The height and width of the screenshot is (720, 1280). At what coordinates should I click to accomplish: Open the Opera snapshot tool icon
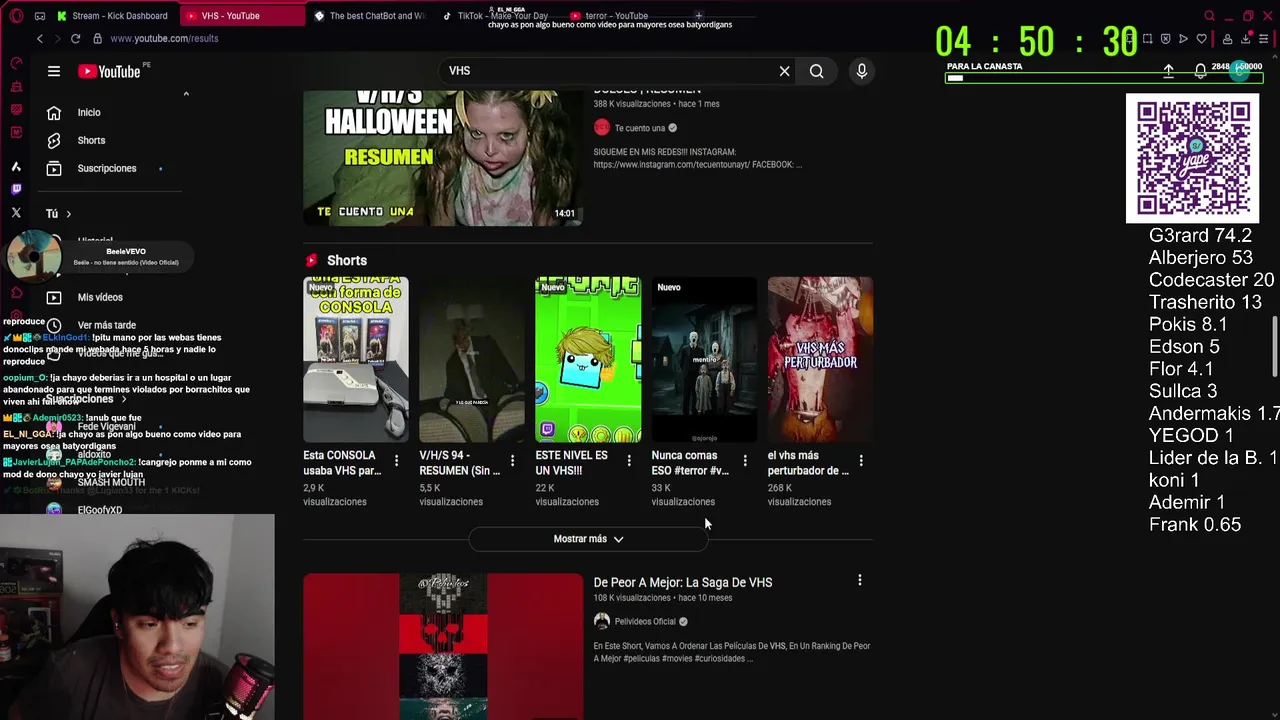tap(1147, 39)
